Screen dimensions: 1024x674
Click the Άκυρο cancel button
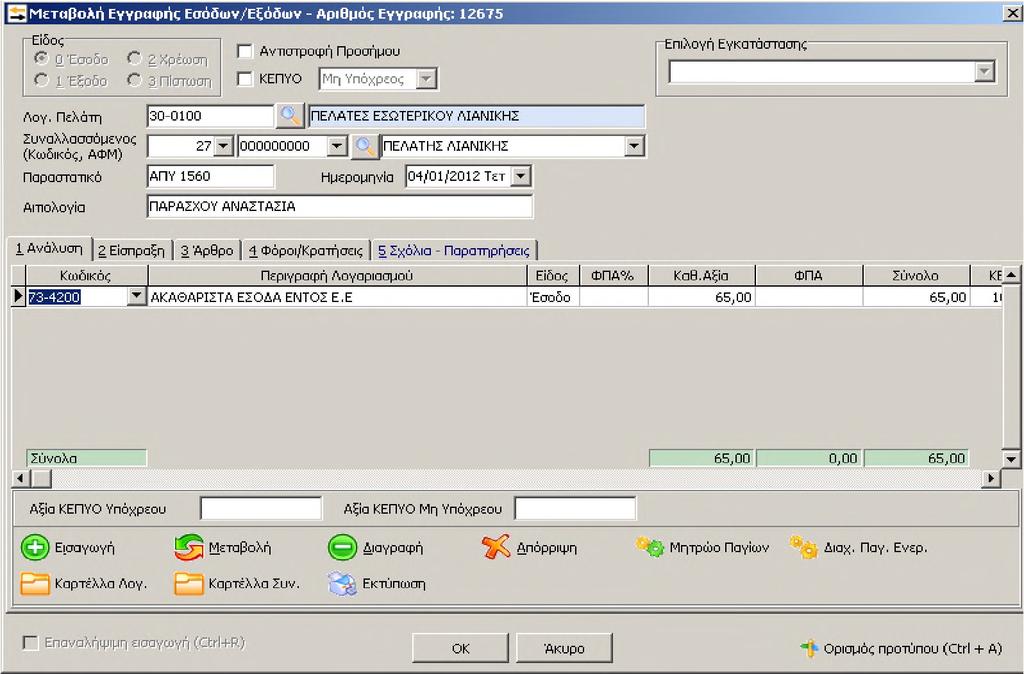pos(564,649)
